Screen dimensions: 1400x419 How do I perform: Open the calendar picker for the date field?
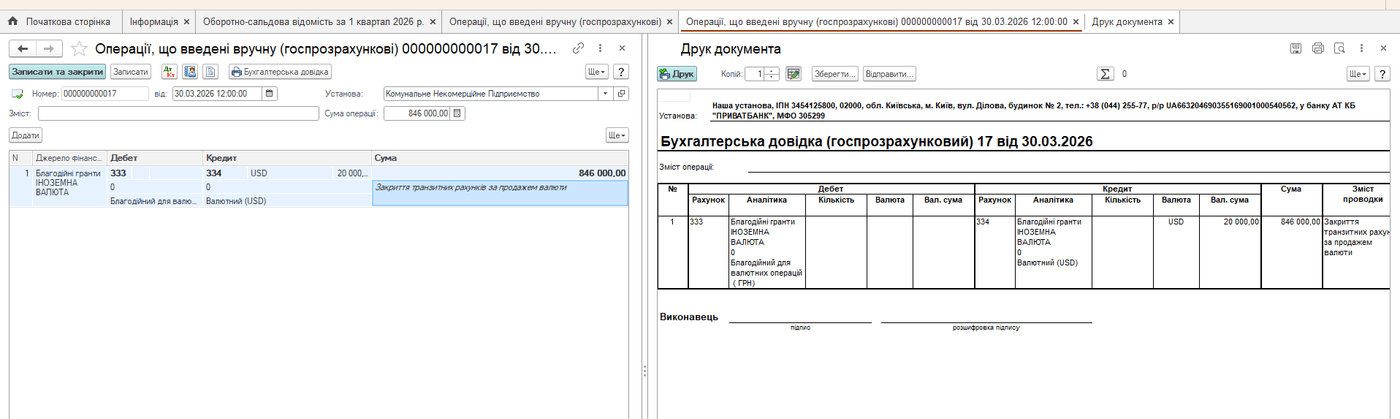[270, 94]
